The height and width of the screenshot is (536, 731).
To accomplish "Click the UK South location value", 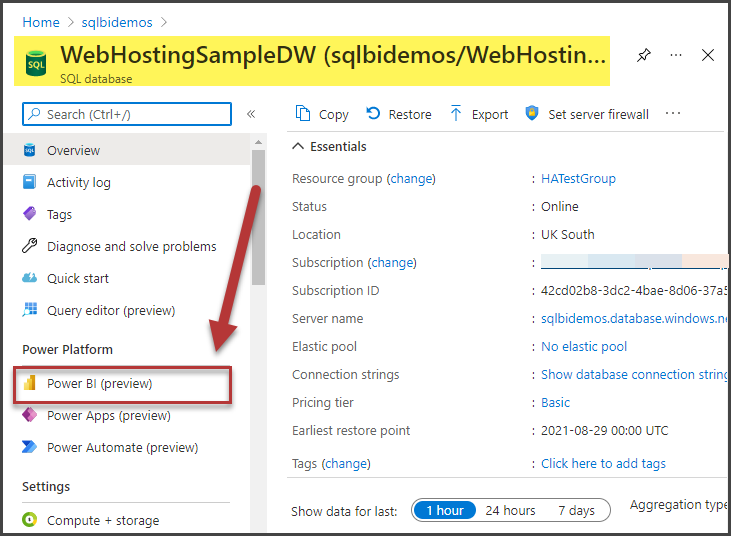I will point(567,234).
